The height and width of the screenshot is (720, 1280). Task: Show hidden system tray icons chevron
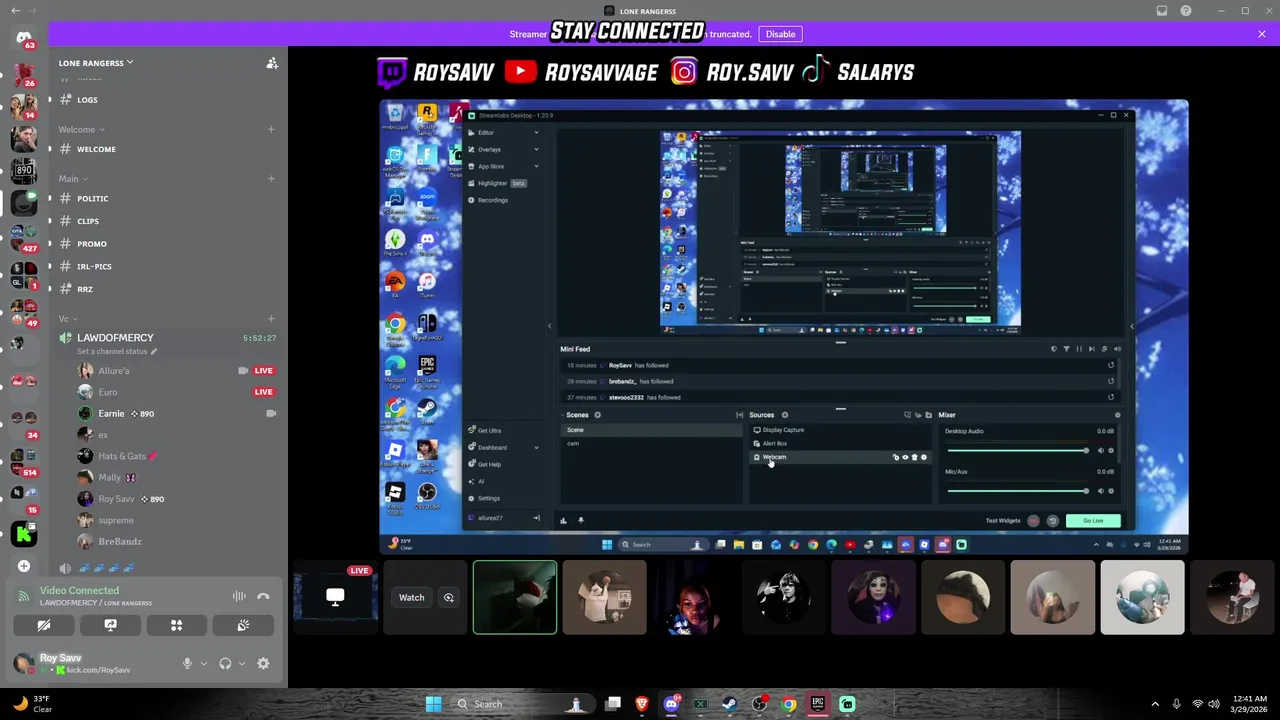1155,704
